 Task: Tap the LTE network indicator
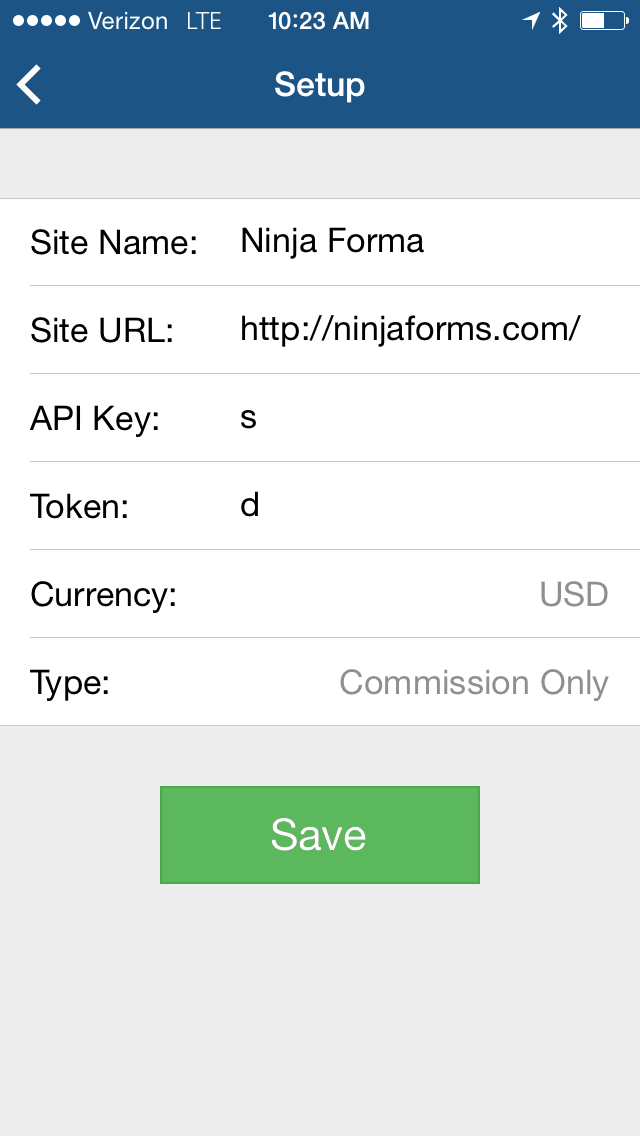[x=204, y=21]
